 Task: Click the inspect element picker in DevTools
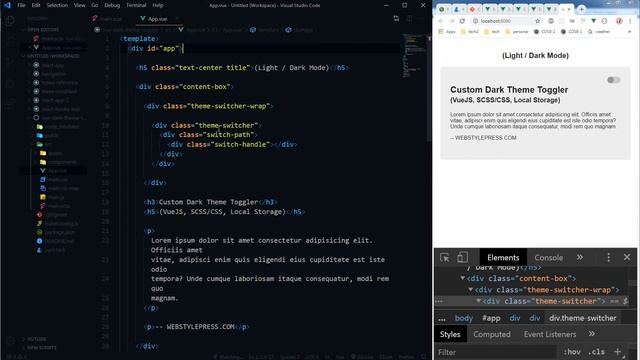[444, 258]
